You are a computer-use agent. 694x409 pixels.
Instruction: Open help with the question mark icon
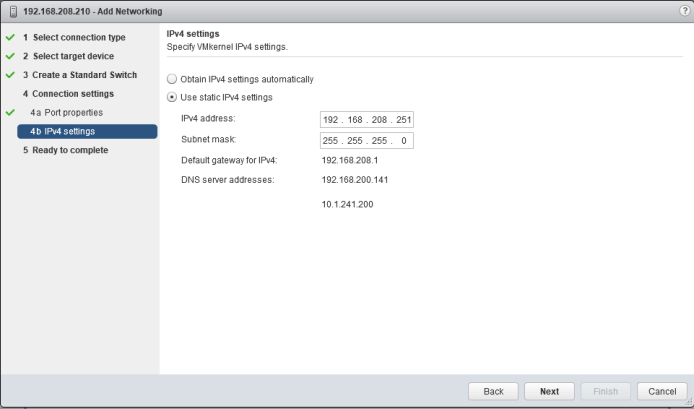(x=683, y=10)
